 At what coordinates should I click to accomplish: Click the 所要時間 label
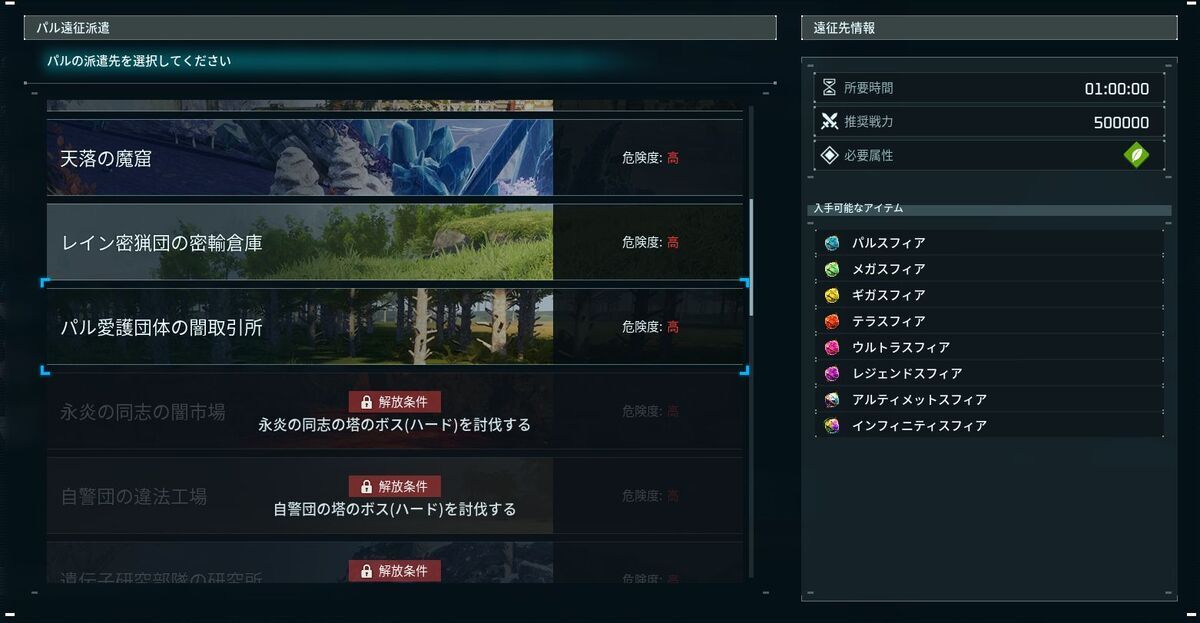point(869,88)
